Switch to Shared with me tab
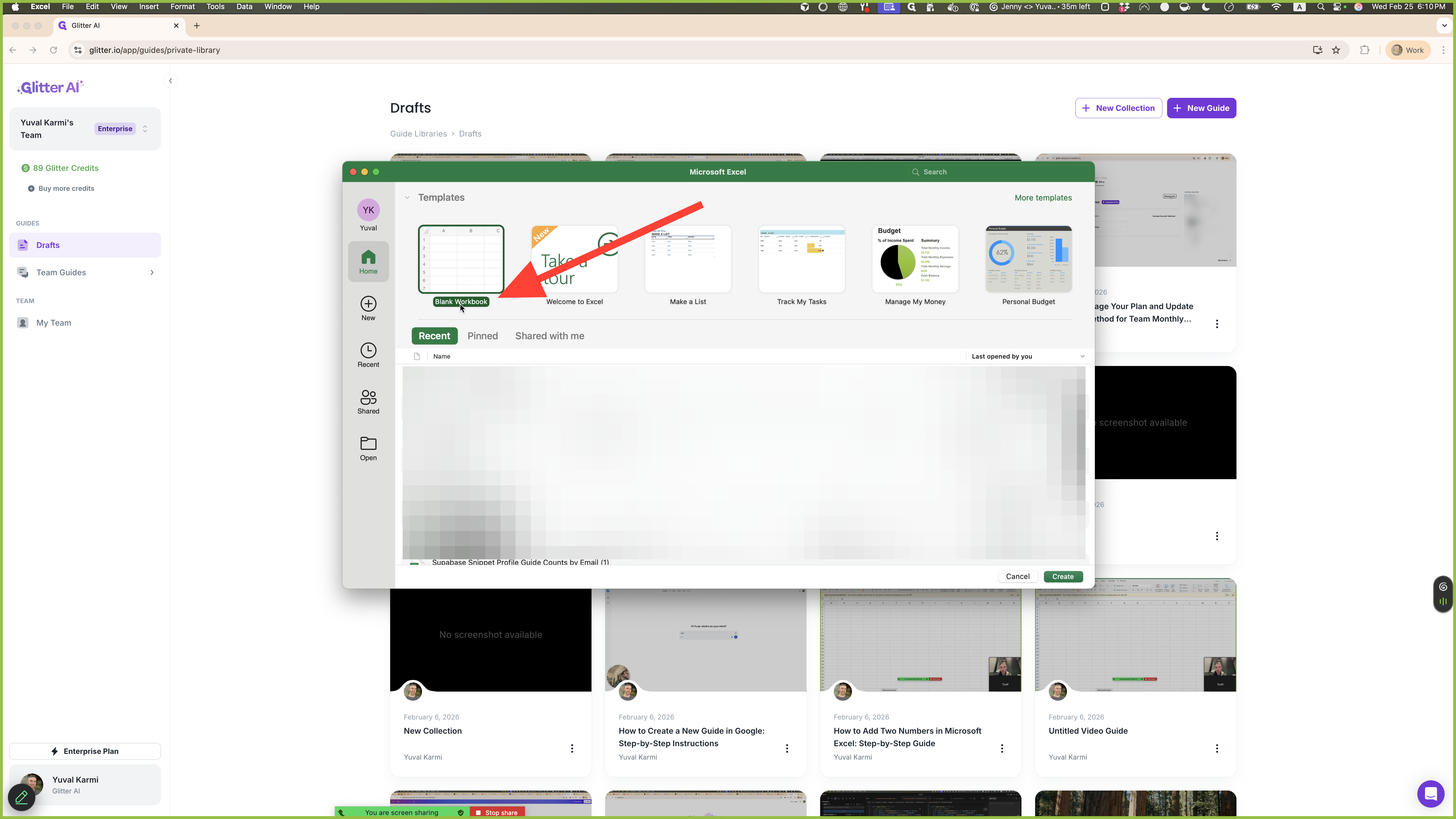The image size is (1456, 819). (x=549, y=336)
